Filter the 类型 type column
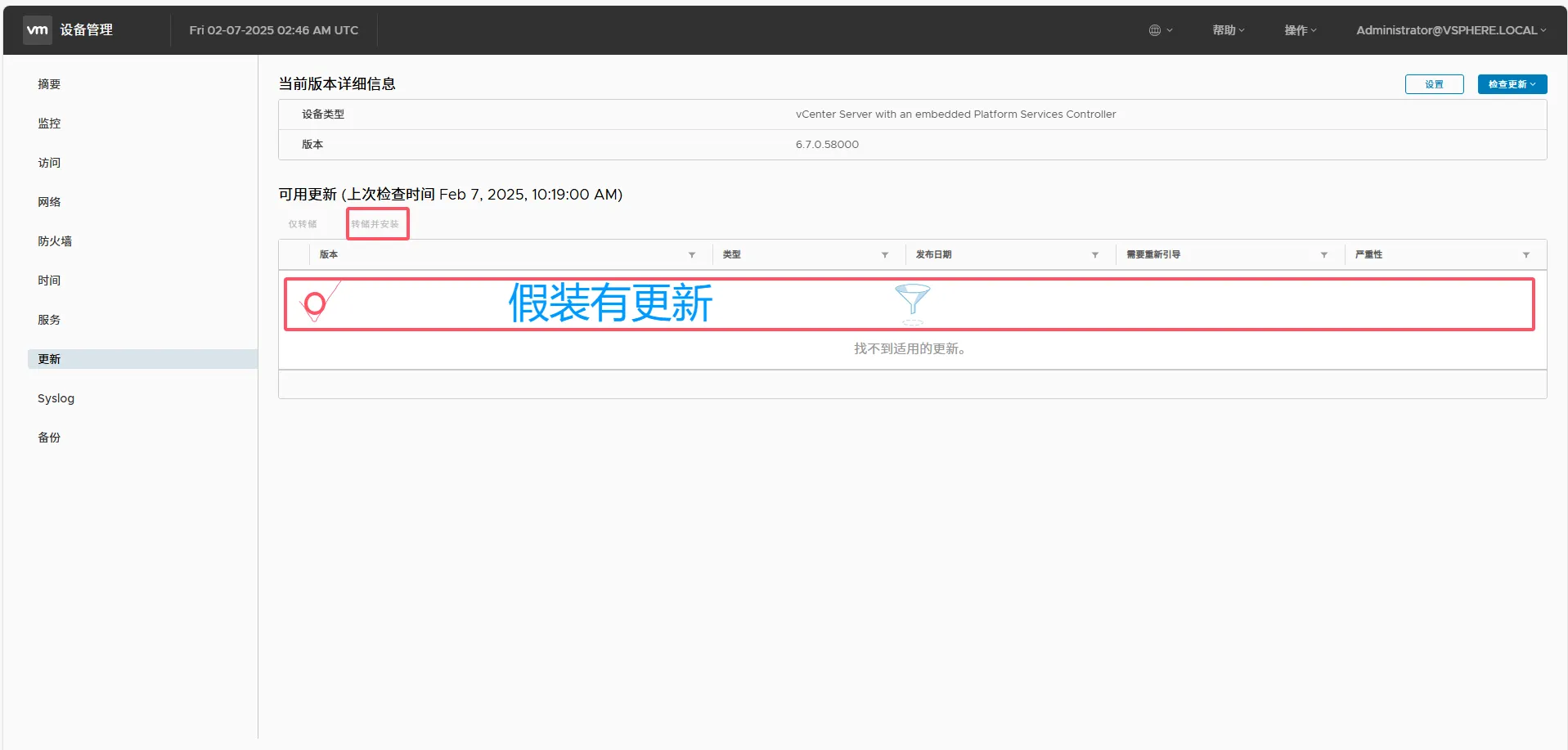Screen dimensions: 1568x750 [885, 255]
